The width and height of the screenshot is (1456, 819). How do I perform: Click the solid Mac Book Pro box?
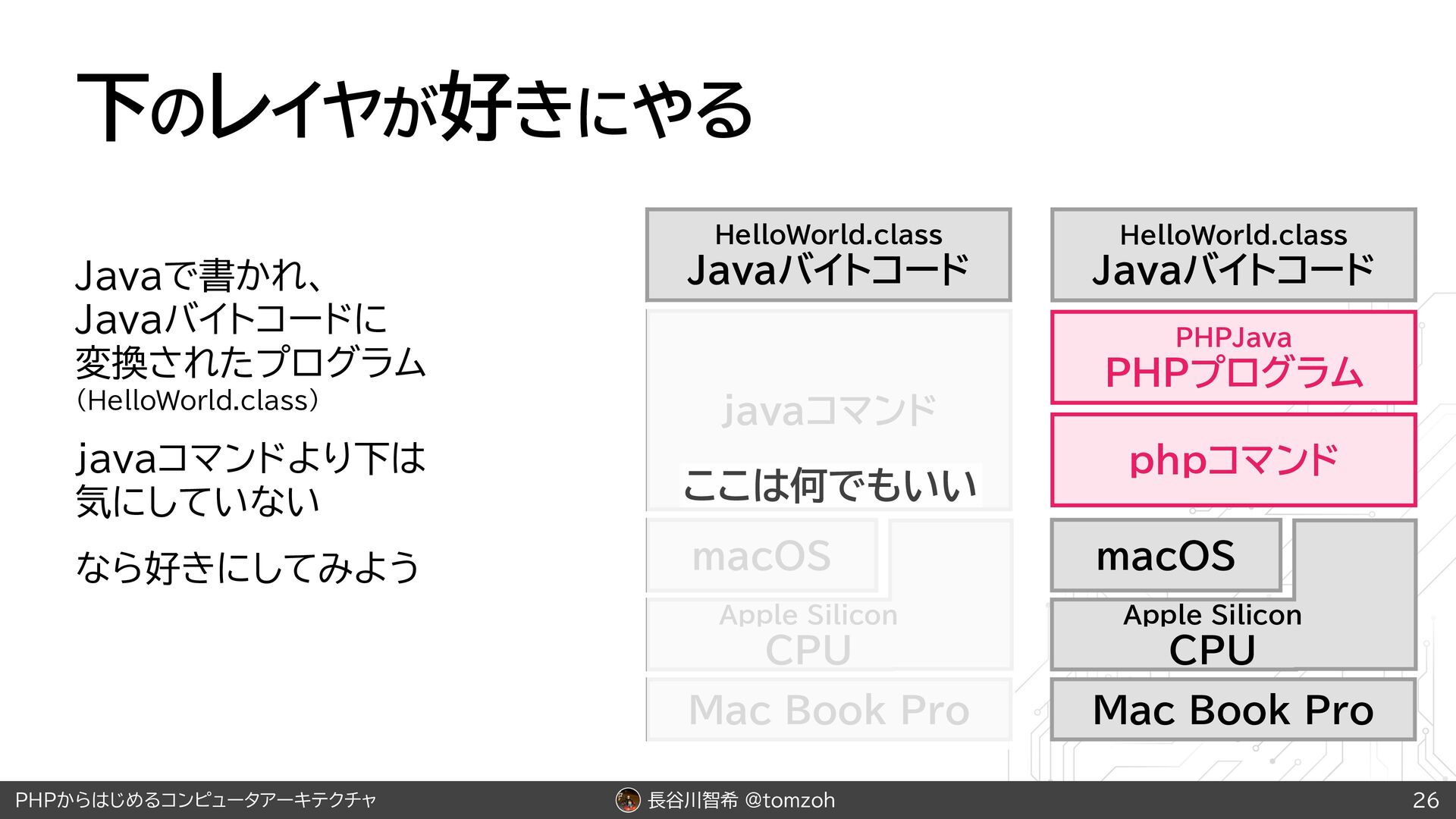pos(1233,710)
